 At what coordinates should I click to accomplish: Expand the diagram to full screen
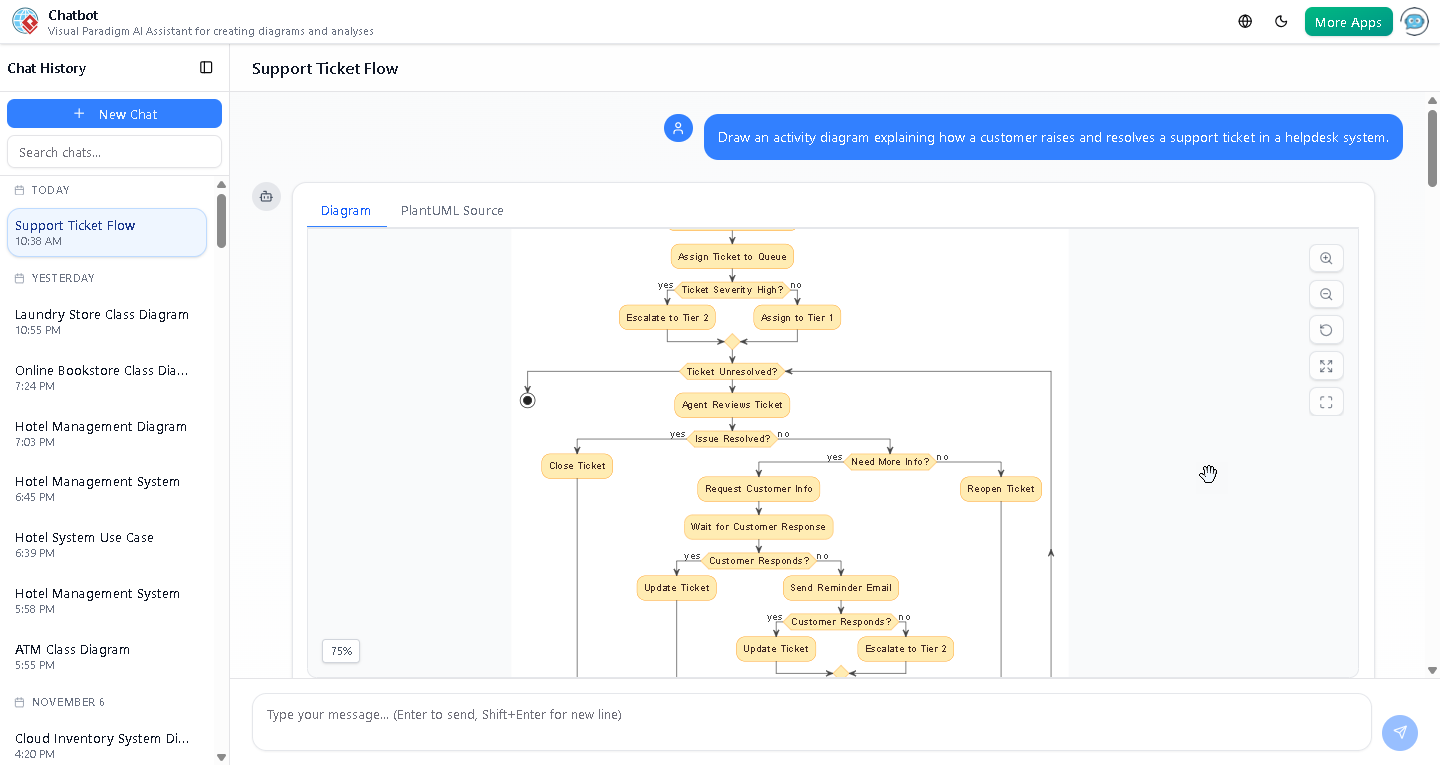coord(1326,366)
